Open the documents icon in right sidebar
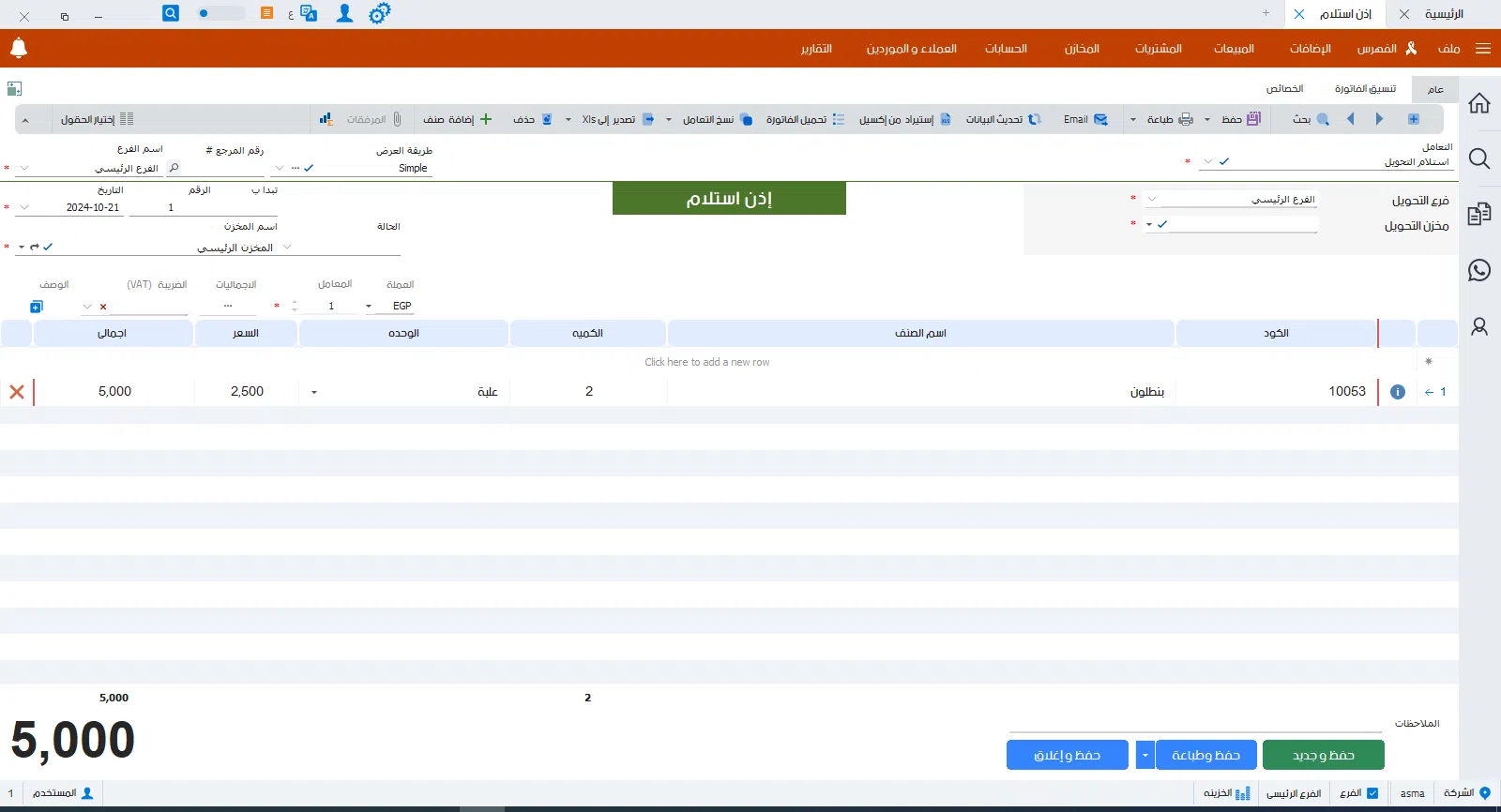The width and height of the screenshot is (1501, 812). tap(1479, 214)
